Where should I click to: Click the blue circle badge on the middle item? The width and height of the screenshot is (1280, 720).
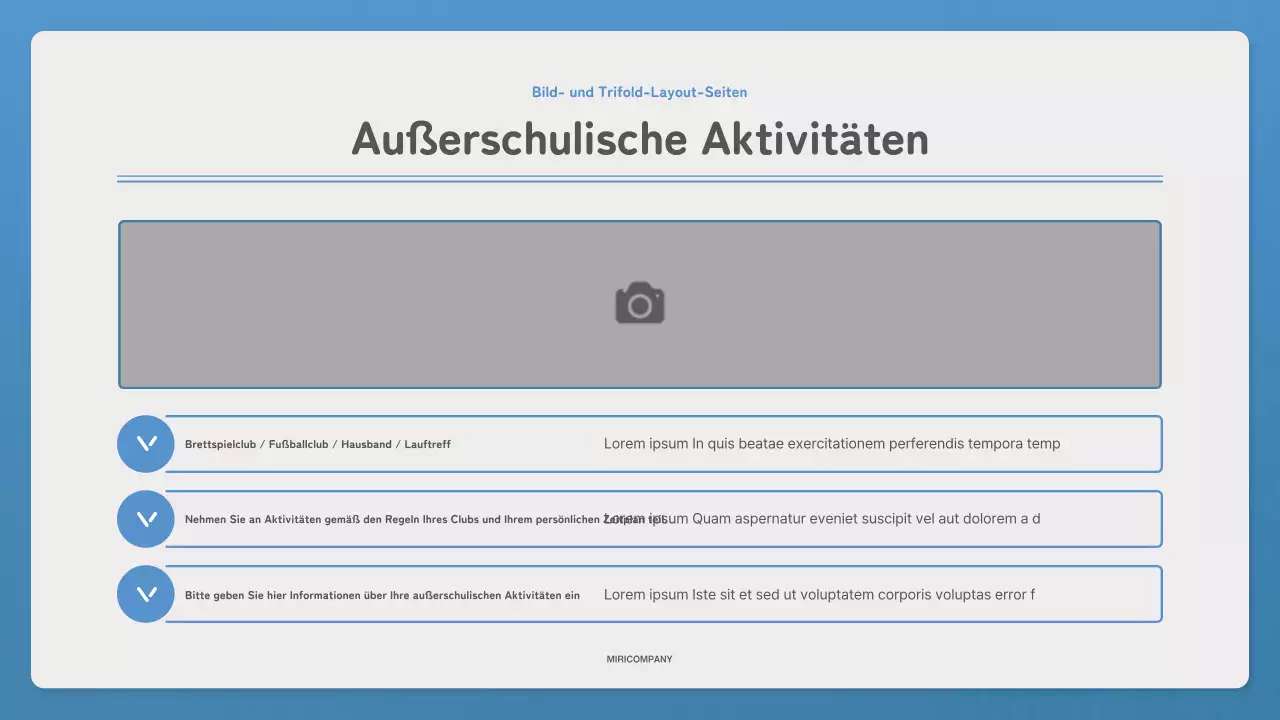point(145,519)
